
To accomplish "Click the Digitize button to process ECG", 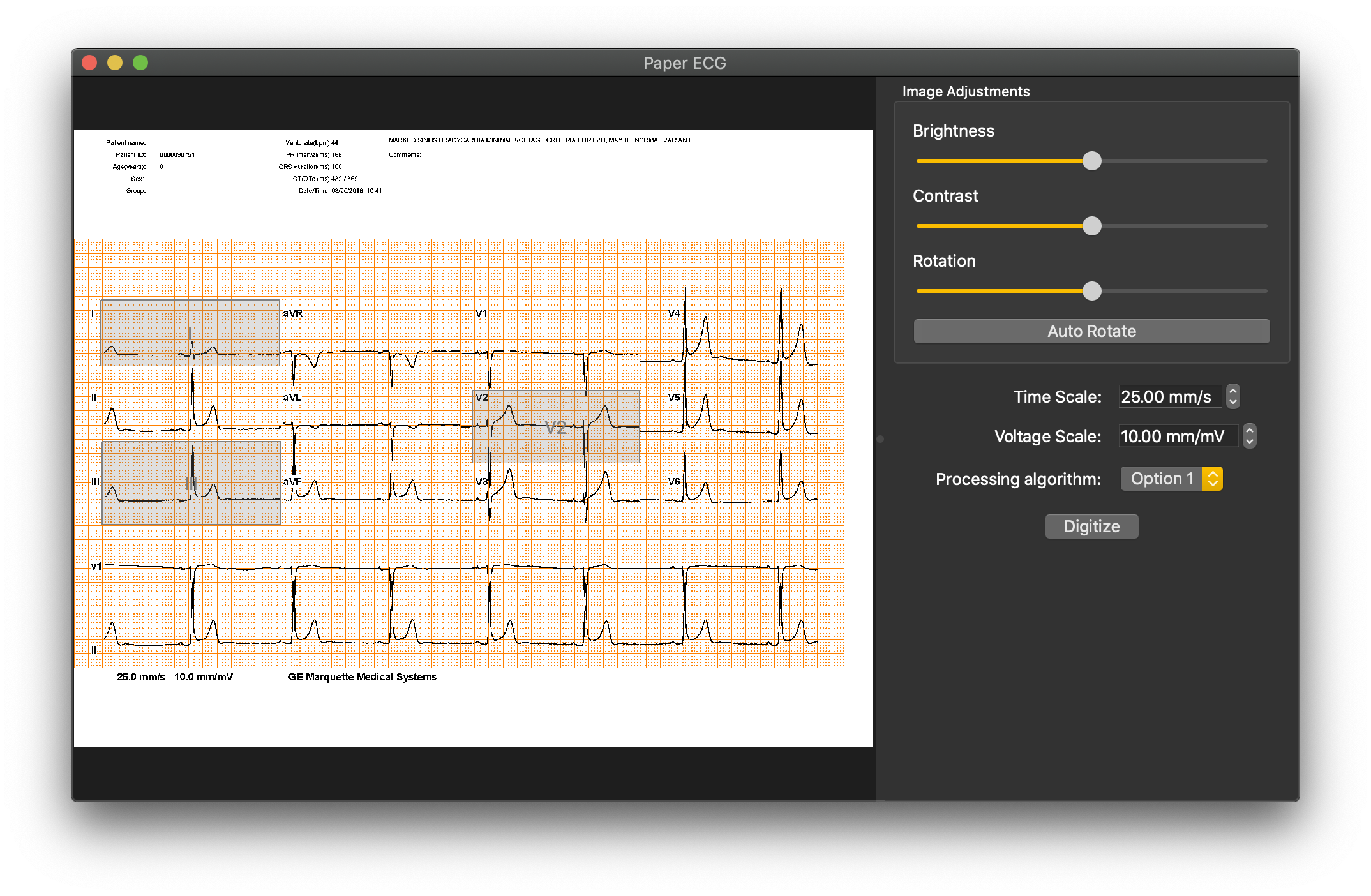I will tap(1093, 526).
